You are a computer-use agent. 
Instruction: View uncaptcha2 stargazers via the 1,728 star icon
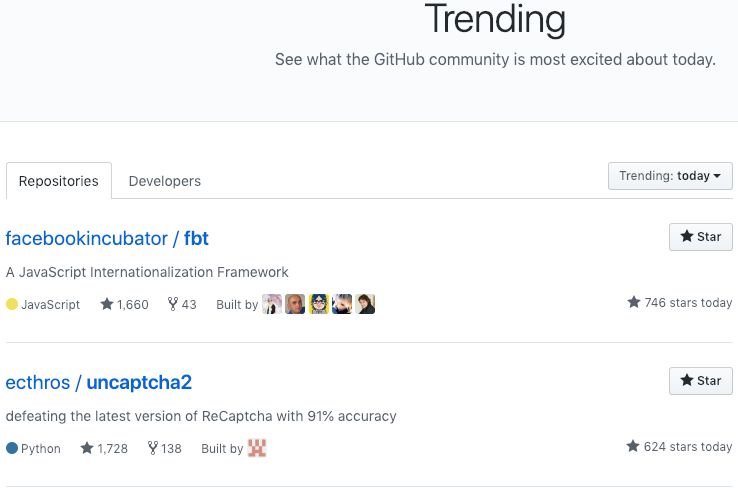tap(87, 448)
